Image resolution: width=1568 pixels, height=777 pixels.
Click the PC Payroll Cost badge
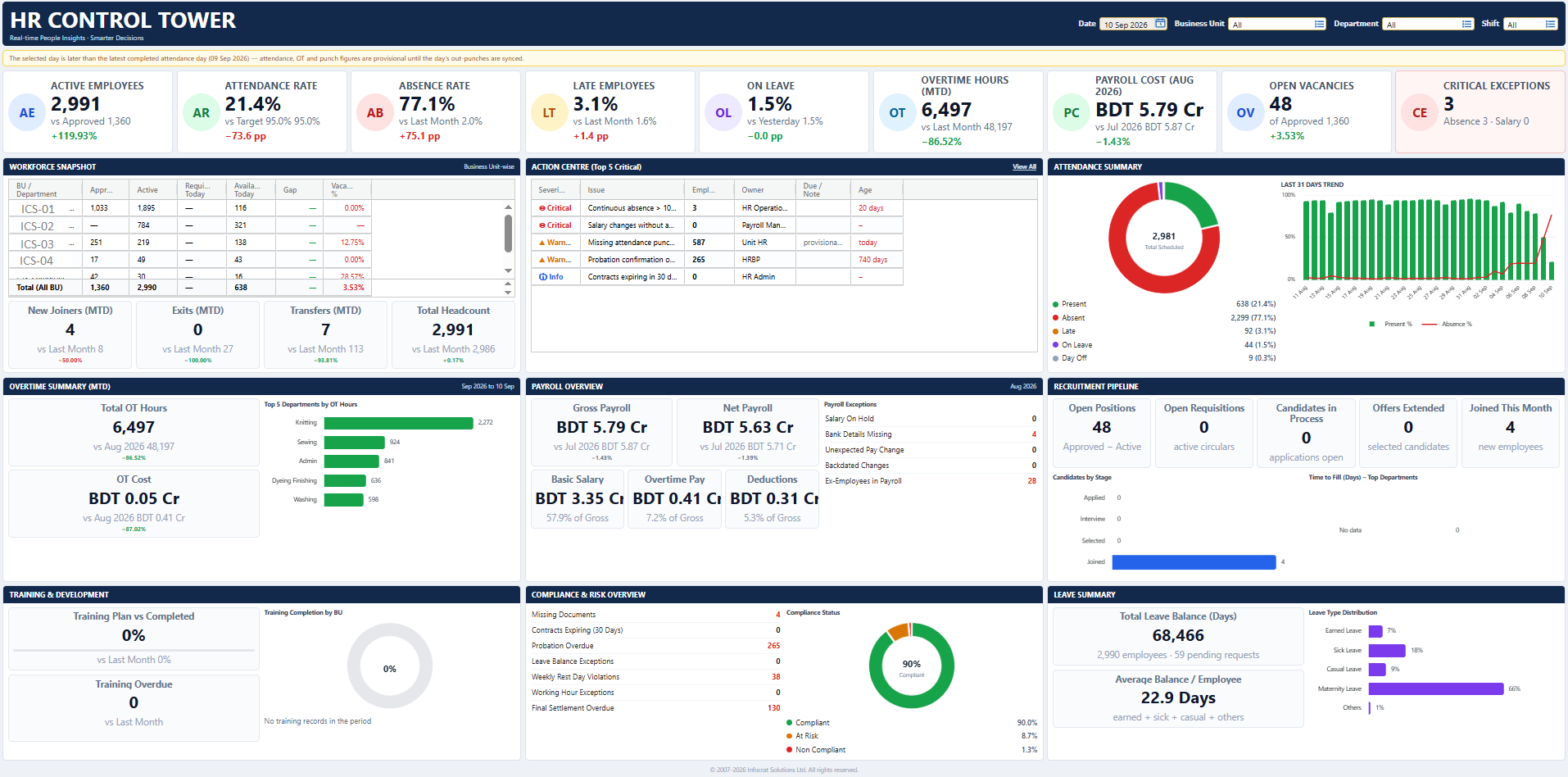(1072, 113)
